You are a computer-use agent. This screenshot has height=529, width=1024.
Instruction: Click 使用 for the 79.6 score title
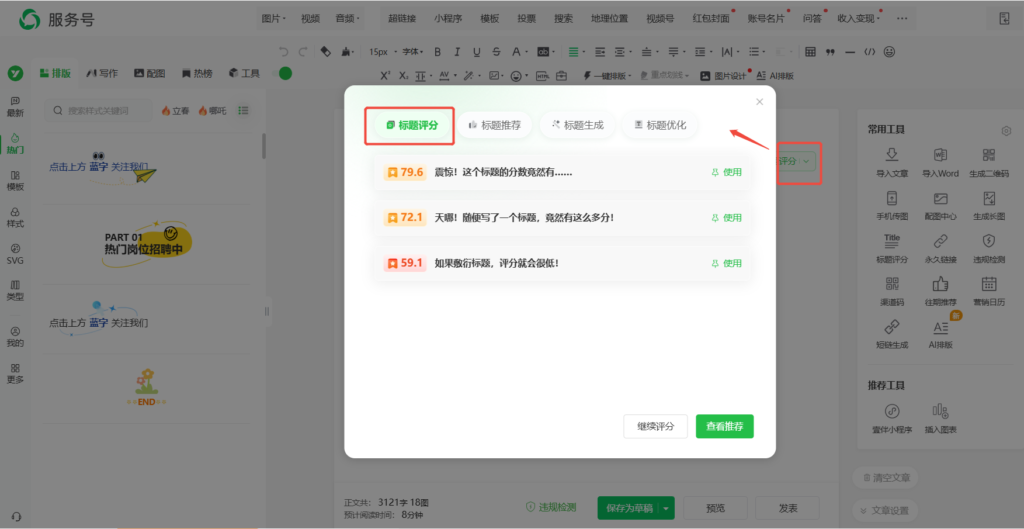click(x=727, y=172)
